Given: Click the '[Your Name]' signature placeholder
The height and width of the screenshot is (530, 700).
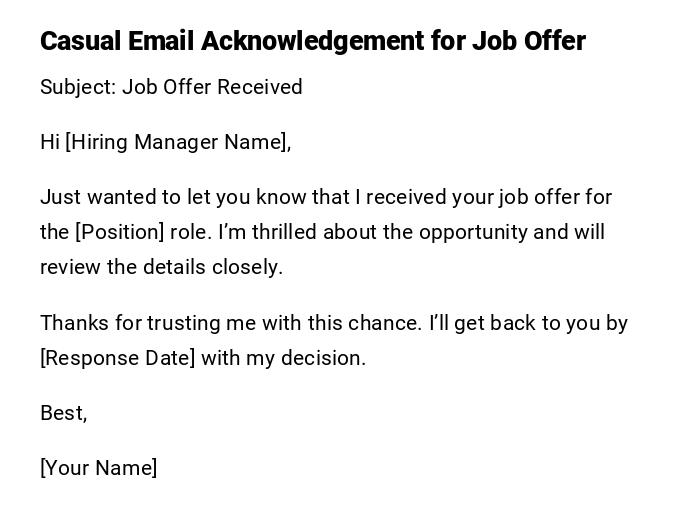Looking at the screenshot, I should 98,468.
